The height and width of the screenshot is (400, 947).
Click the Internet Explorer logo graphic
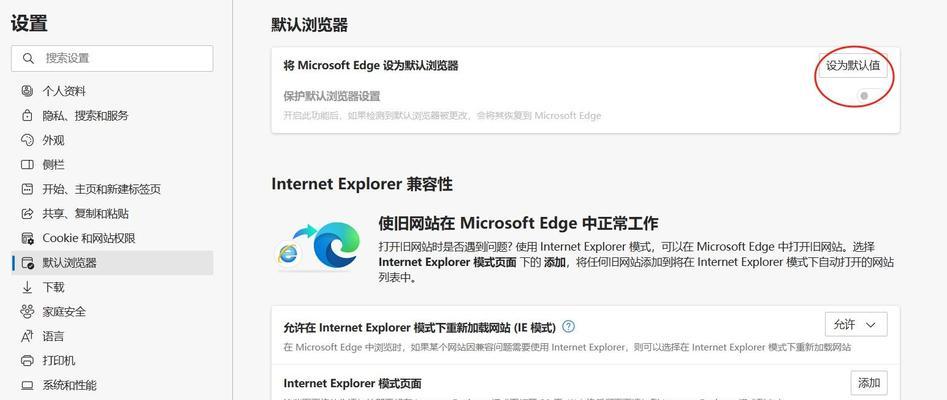pos(289,254)
